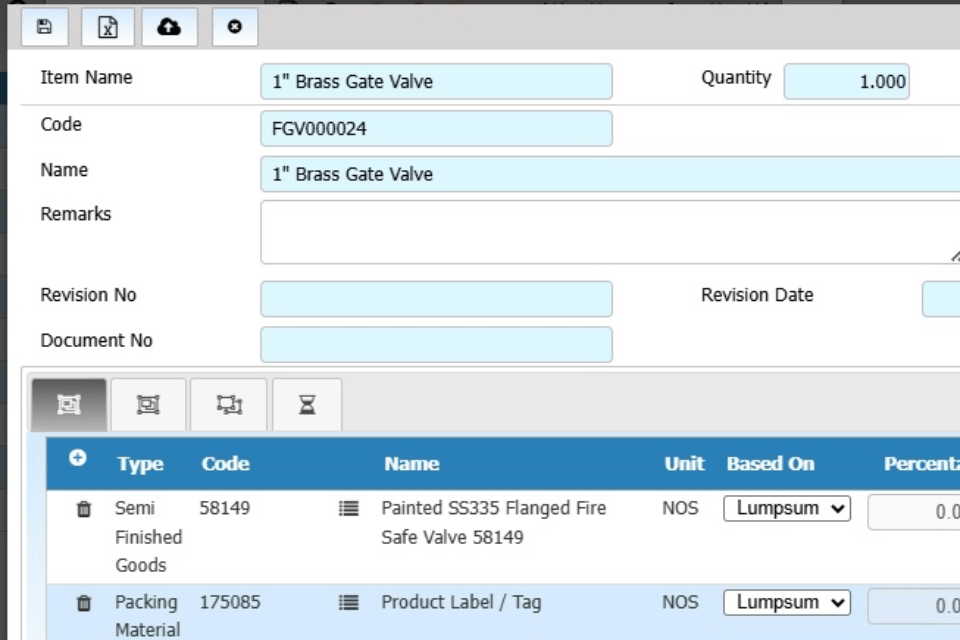Image resolution: width=960 pixels, height=640 pixels.
Task: Click the Code column header
Action: [225, 464]
